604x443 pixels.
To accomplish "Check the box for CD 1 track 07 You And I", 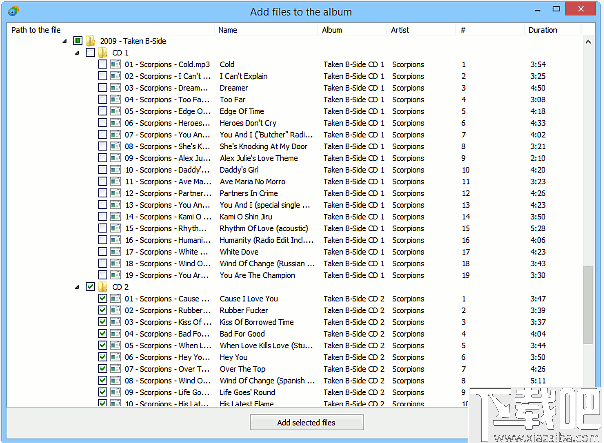I will (x=102, y=134).
